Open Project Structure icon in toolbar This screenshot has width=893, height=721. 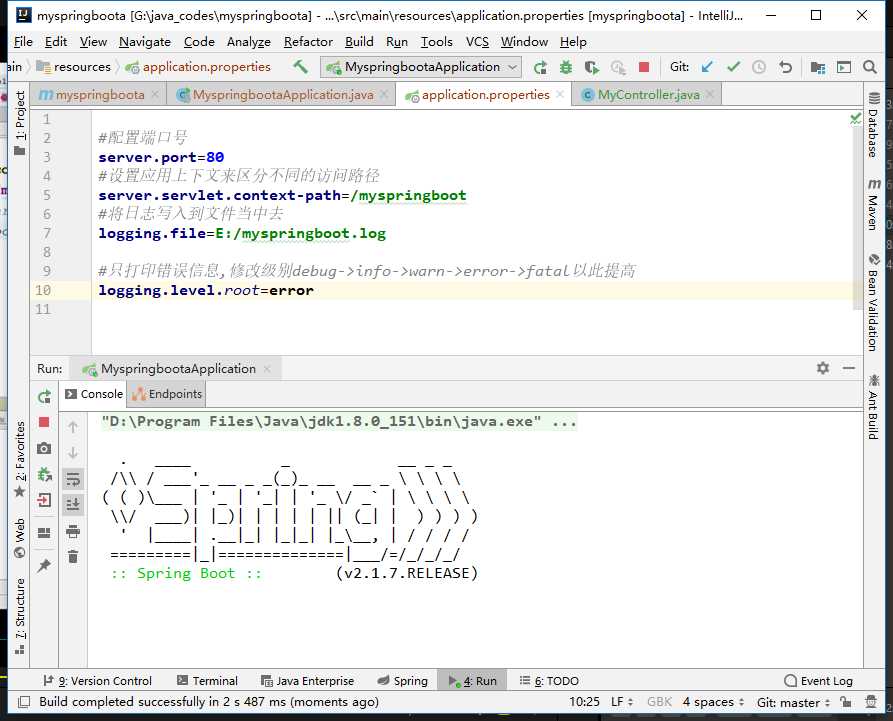(818, 67)
